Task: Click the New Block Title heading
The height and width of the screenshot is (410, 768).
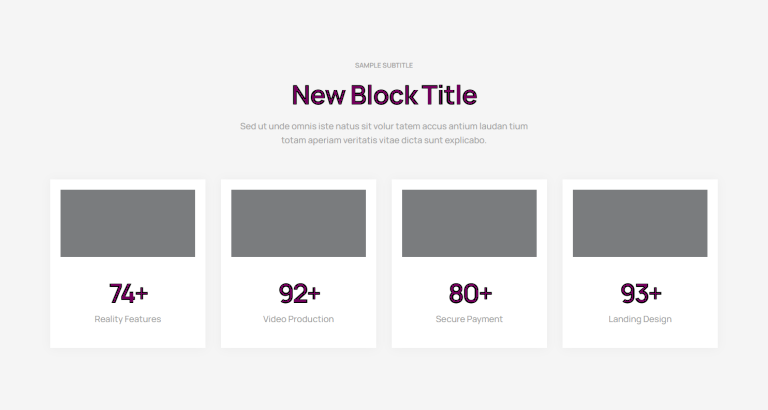Action: point(384,95)
